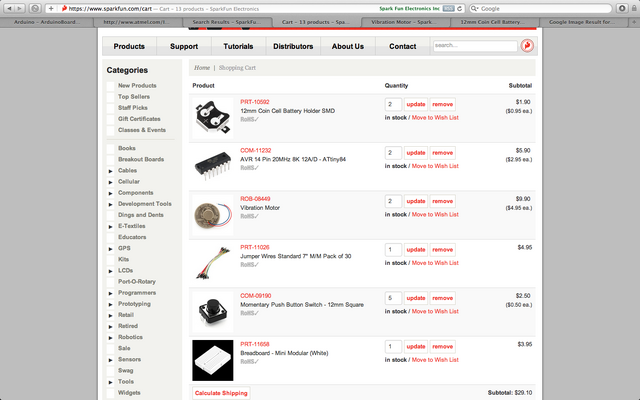Click the browser forward arrow button

(x=19, y=8)
